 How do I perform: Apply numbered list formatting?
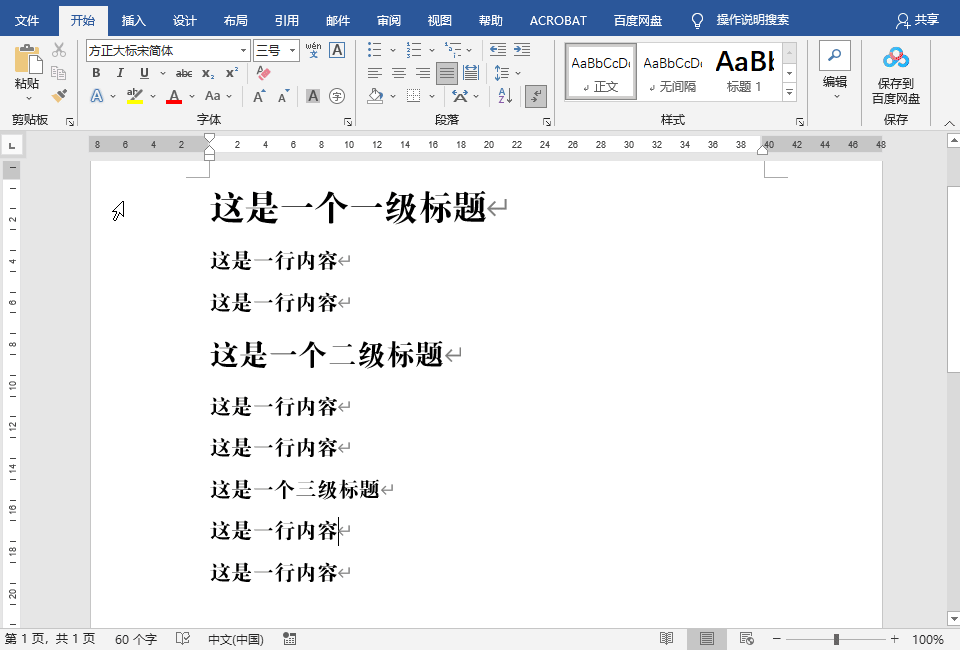413,49
